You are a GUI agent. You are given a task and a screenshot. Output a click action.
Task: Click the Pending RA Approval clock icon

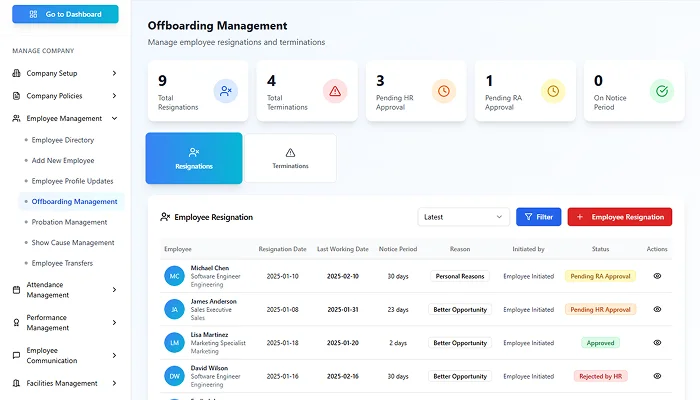pos(553,91)
